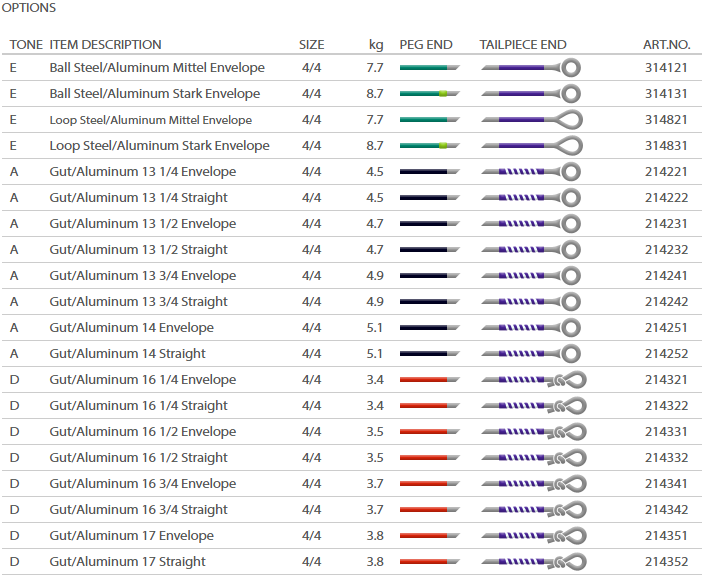The width and height of the screenshot is (707, 575).
Task: Click the loop tailpiece icon for 314821
Action: point(532,120)
